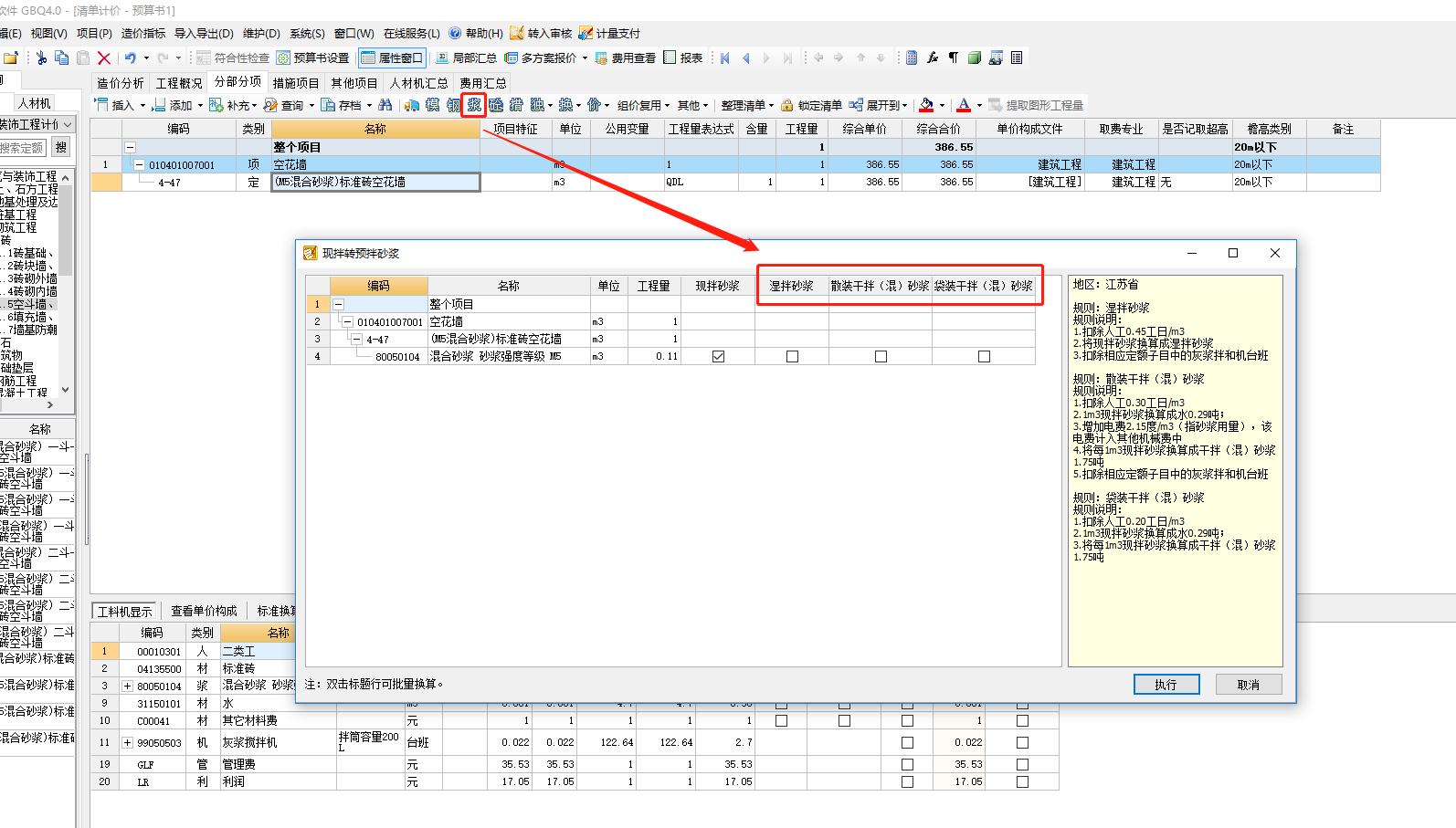Toggle last checkbox in 灰浆搅拌机 row

[1022, 742]
